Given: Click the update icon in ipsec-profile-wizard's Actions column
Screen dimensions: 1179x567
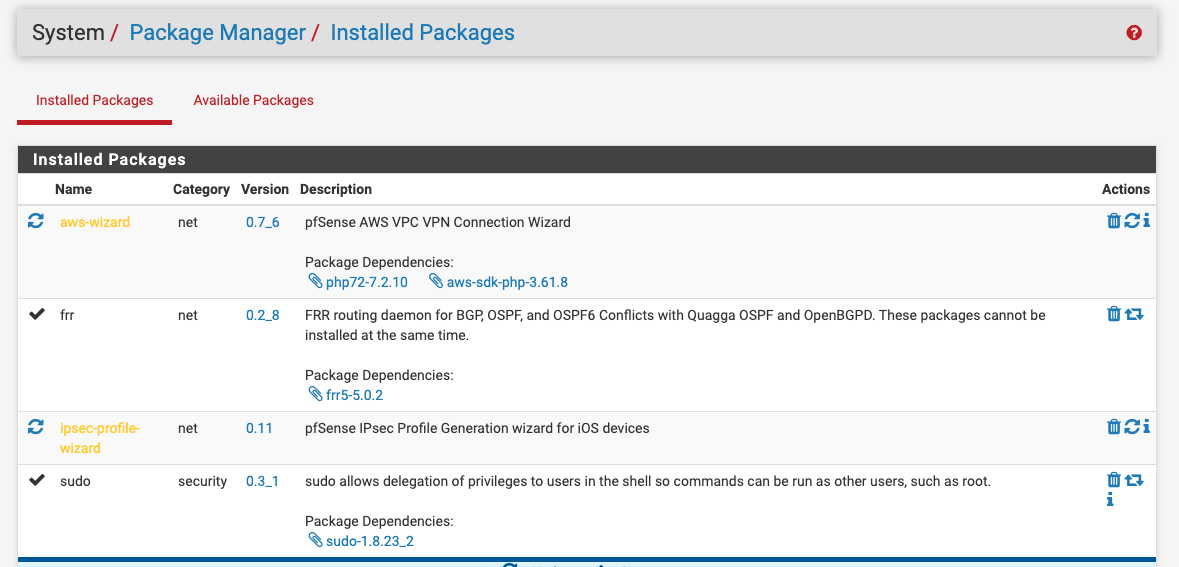Looking at the screenshot, I should (1131, 427).
